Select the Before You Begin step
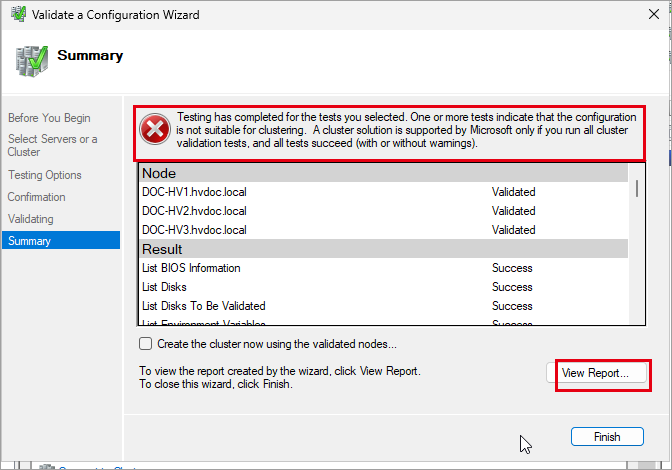 click(49, 118)
